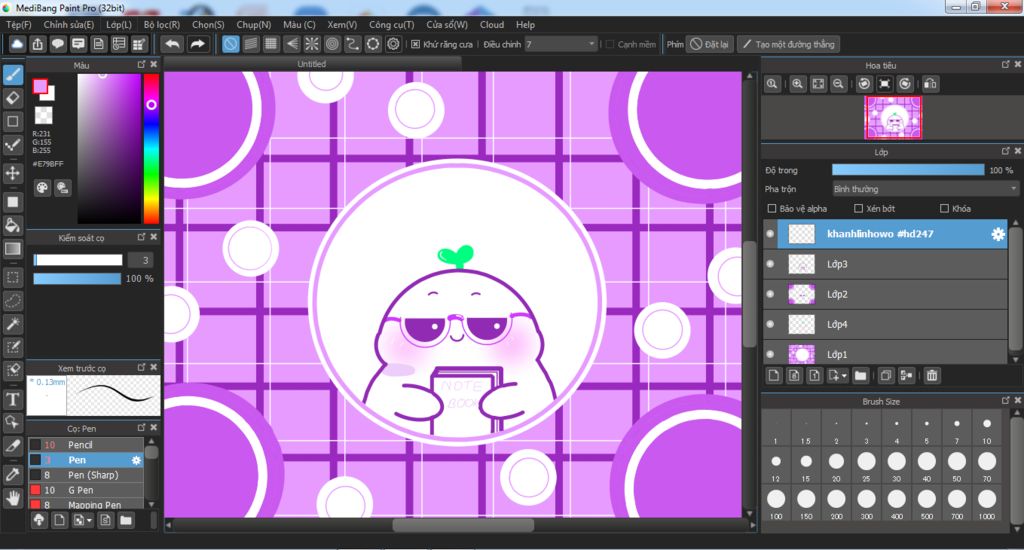Hide the Lớp3 layer visibility
Image resolution: width=1024 pixels, height=550 pixels.
point(770,264)
